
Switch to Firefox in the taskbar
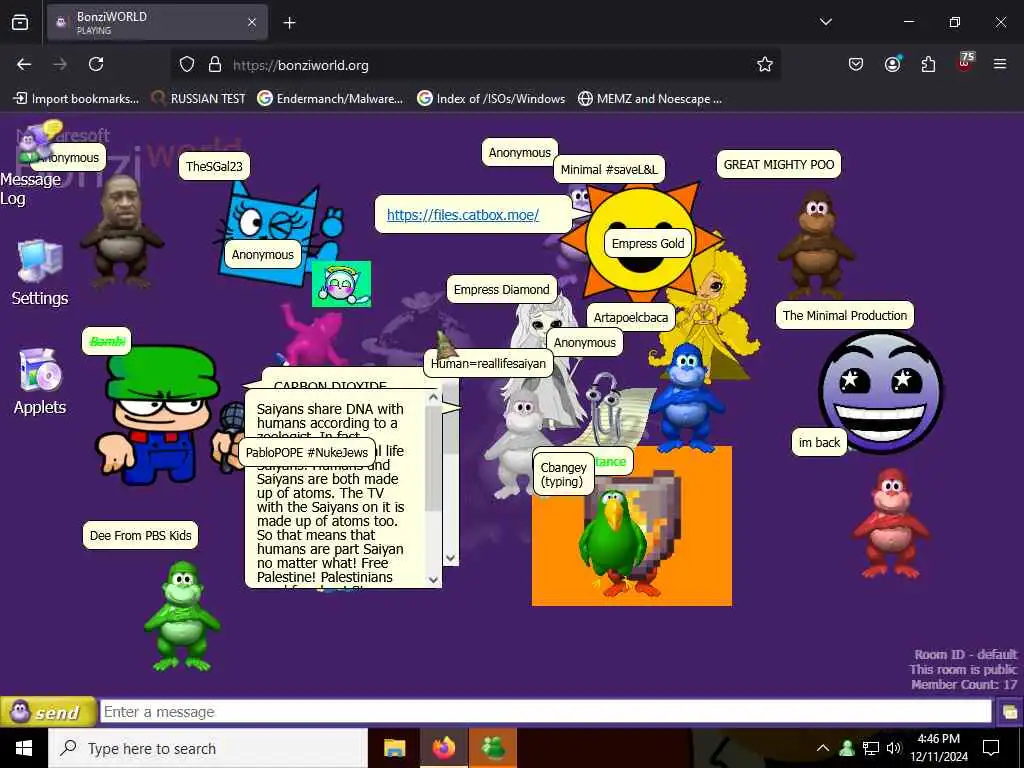443,748
